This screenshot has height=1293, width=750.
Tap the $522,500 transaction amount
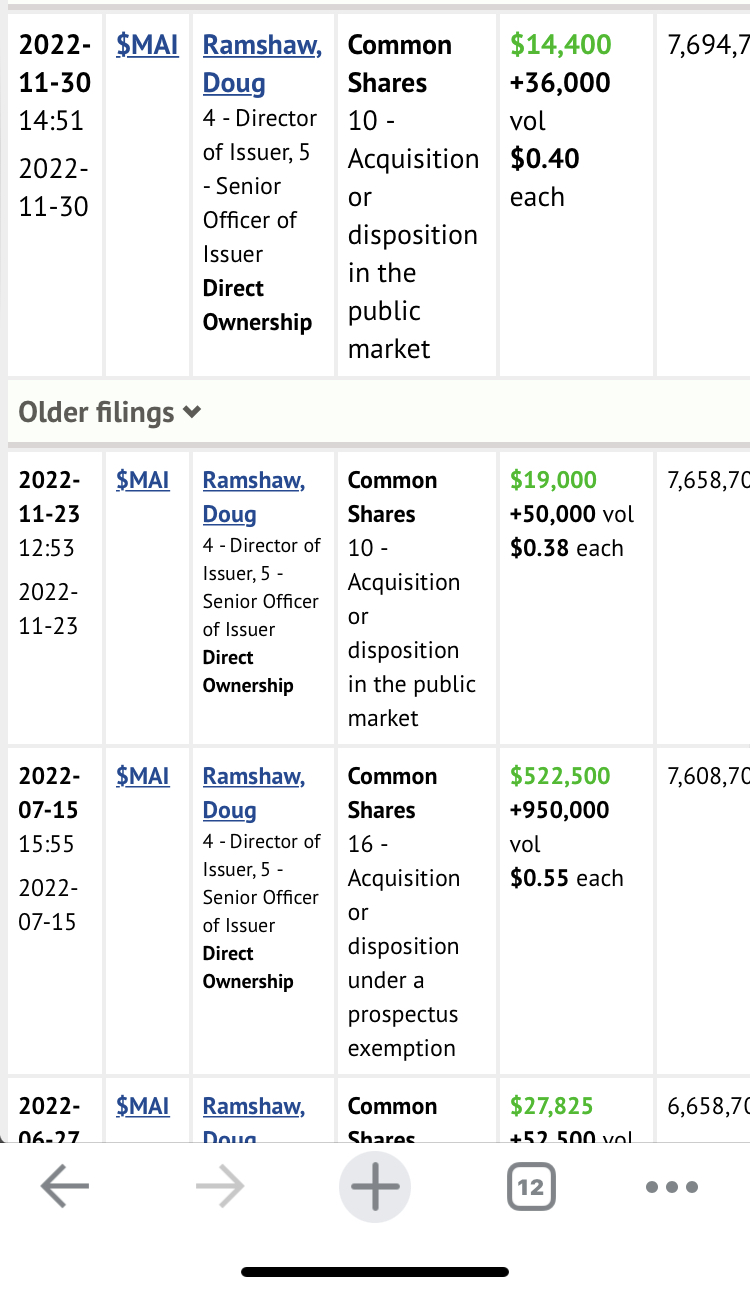point(560,776)
